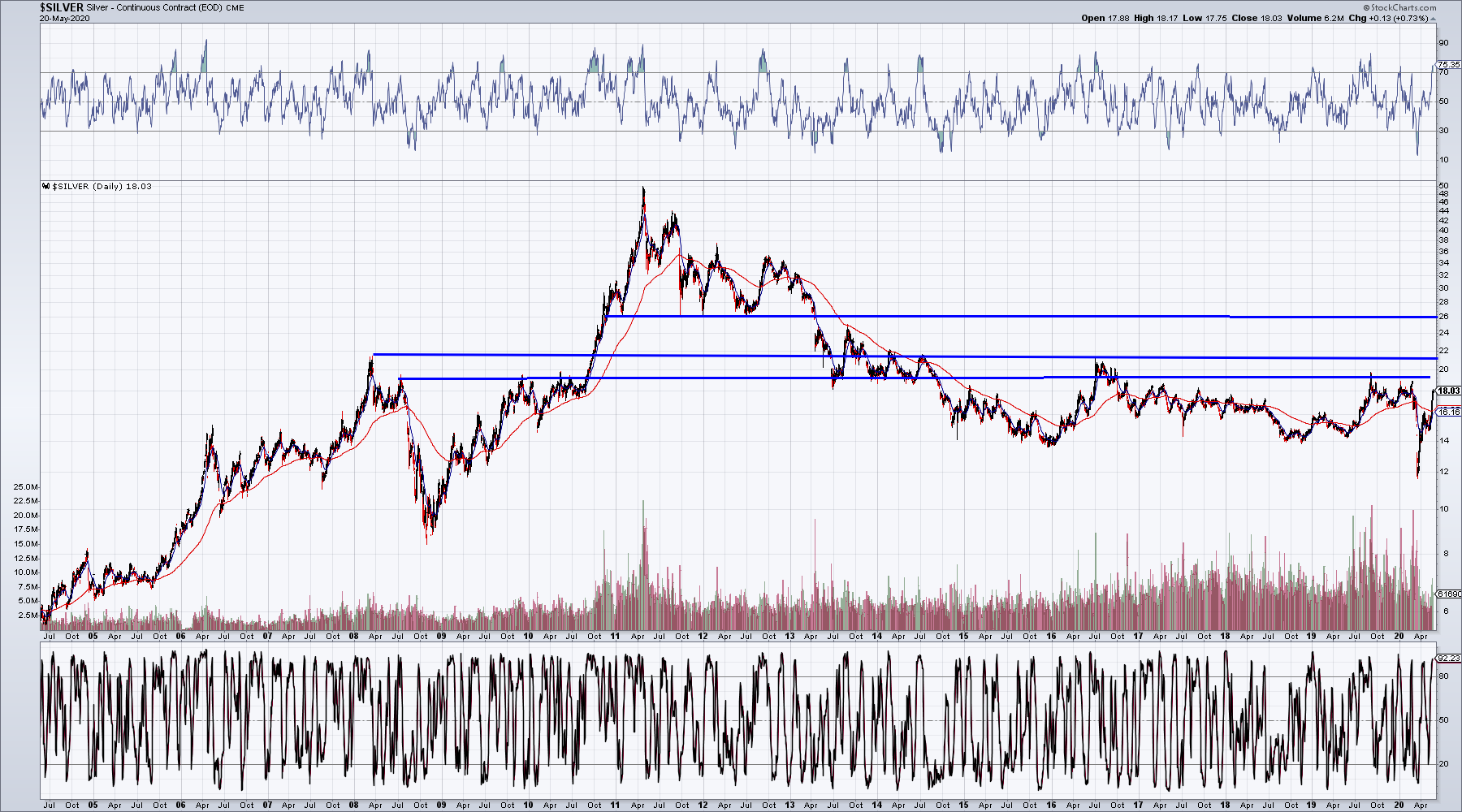Click the copyright symbol before StockCharts.com

point(1366,8)
